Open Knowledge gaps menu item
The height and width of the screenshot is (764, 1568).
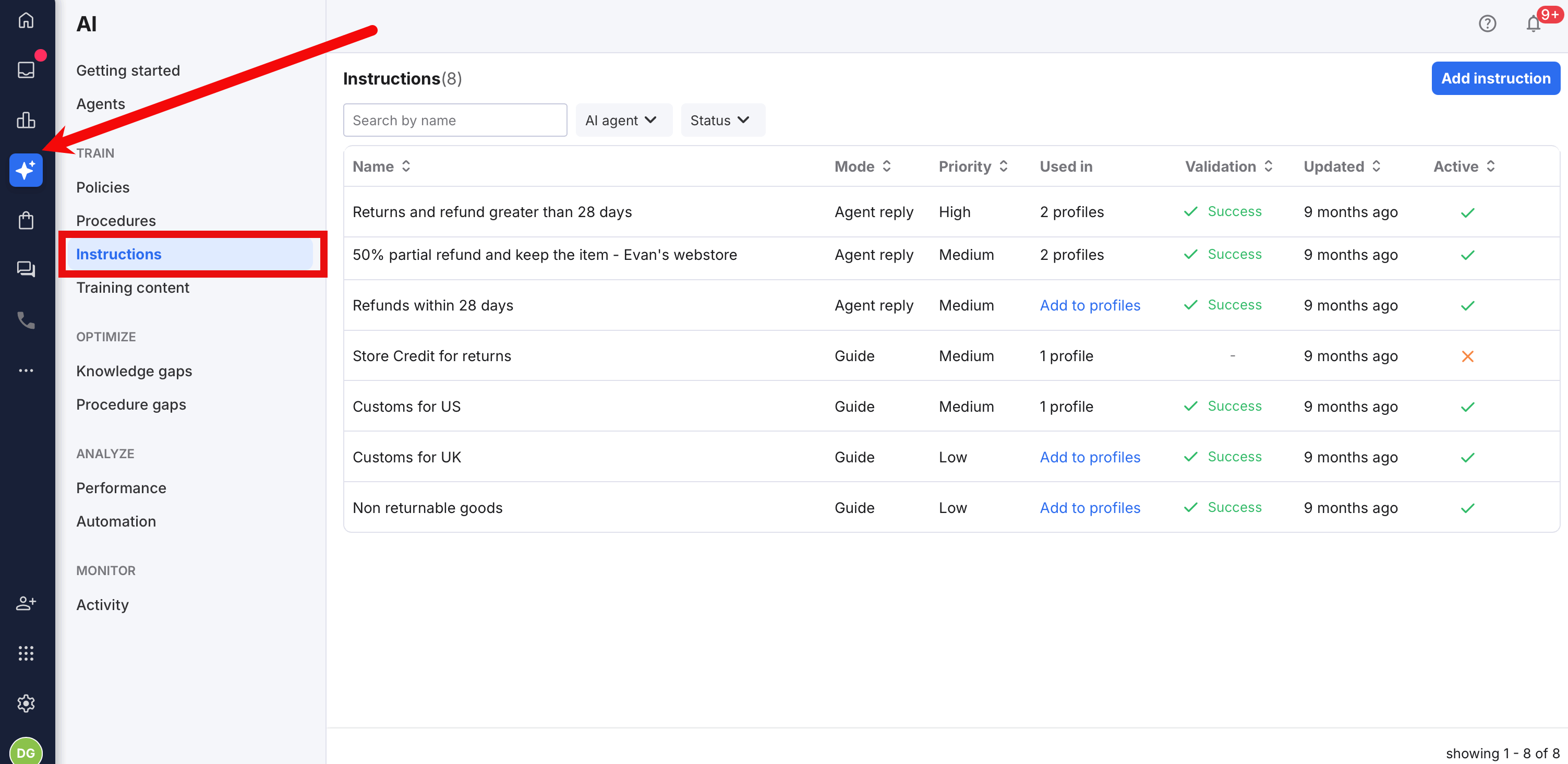click(x=135, y=372)
